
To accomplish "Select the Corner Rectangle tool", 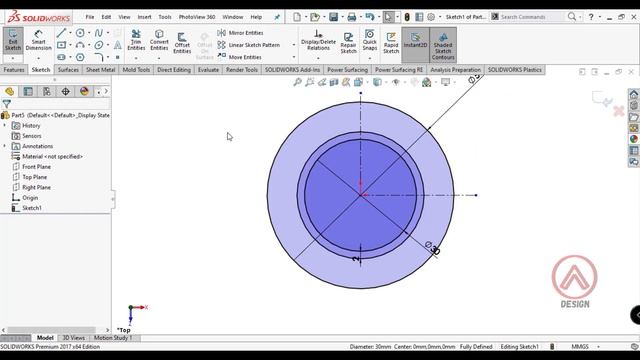I will point(61,45).
